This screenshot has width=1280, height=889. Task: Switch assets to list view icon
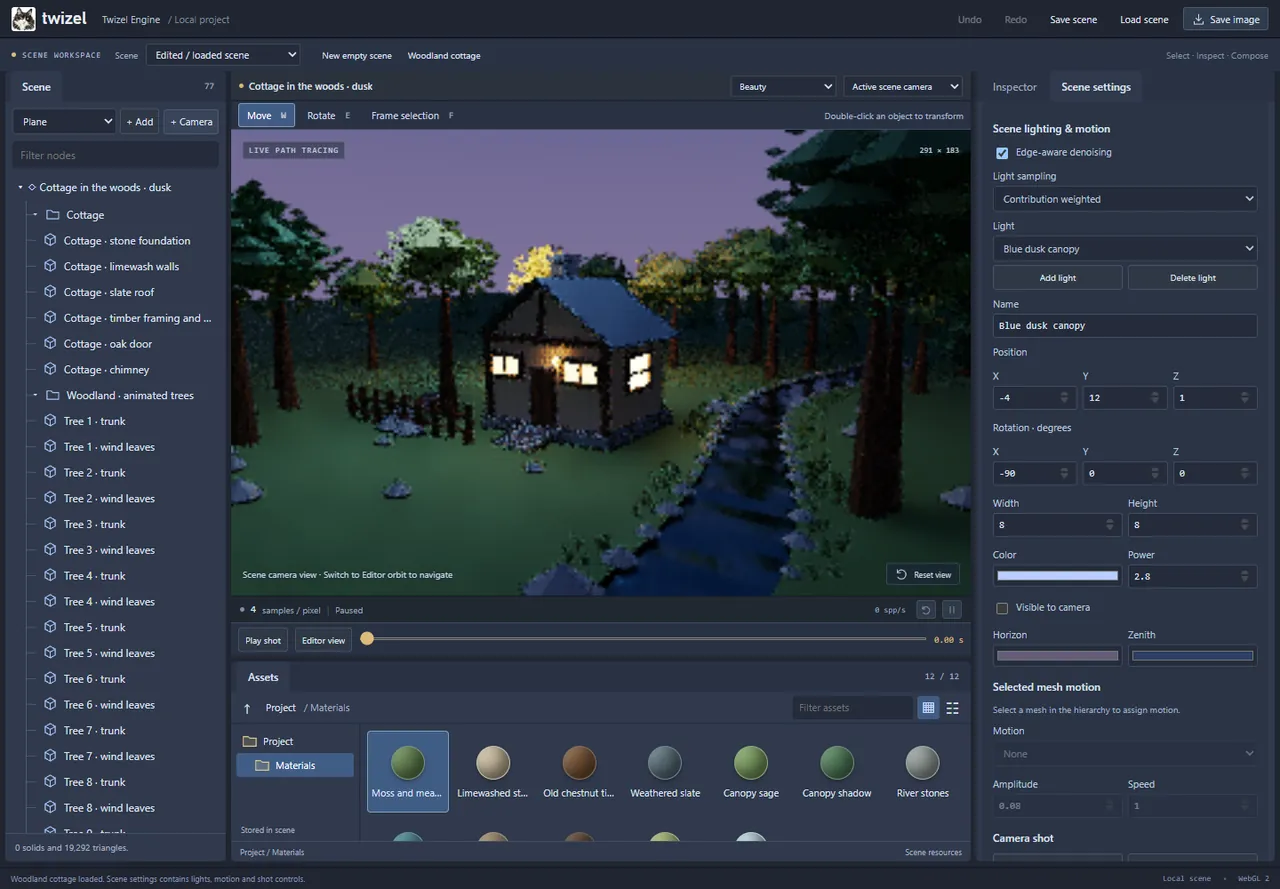coord(952,708)
